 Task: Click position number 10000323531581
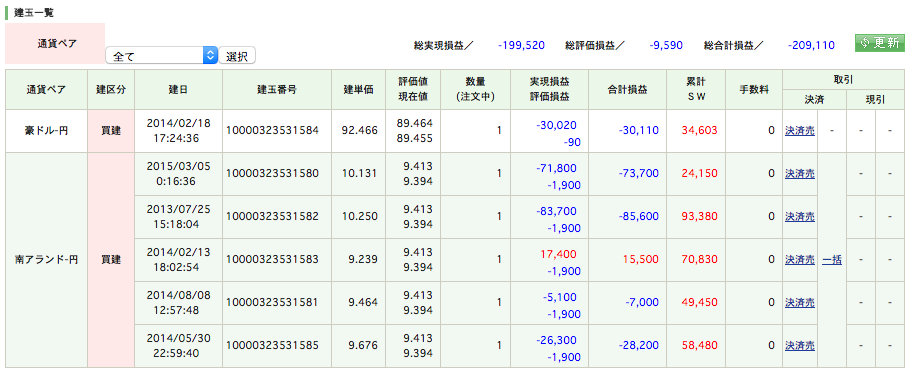273,303
